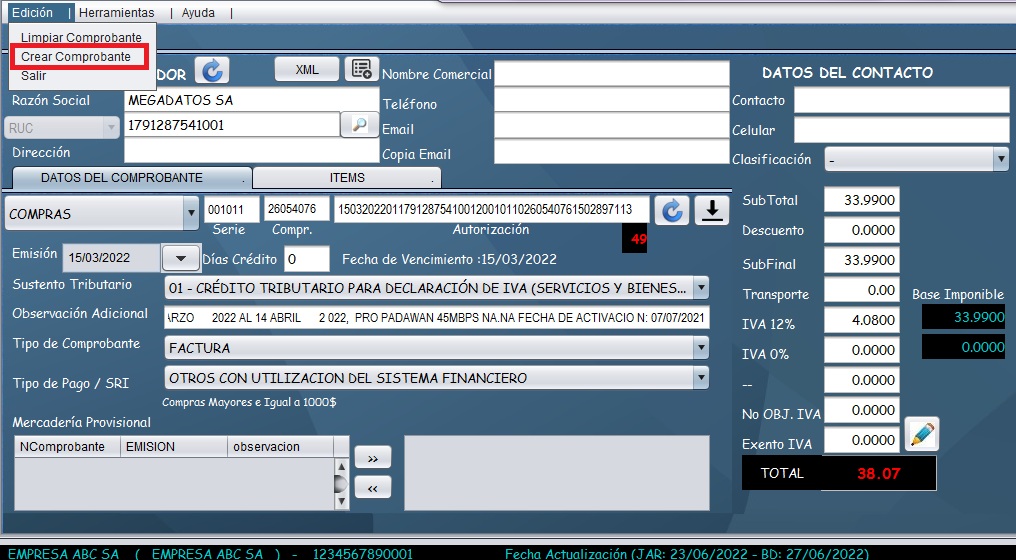The width and height of the screenshot is (1016, 560).
Task: Open the Emisión date picker arrow
Action: 180,257
